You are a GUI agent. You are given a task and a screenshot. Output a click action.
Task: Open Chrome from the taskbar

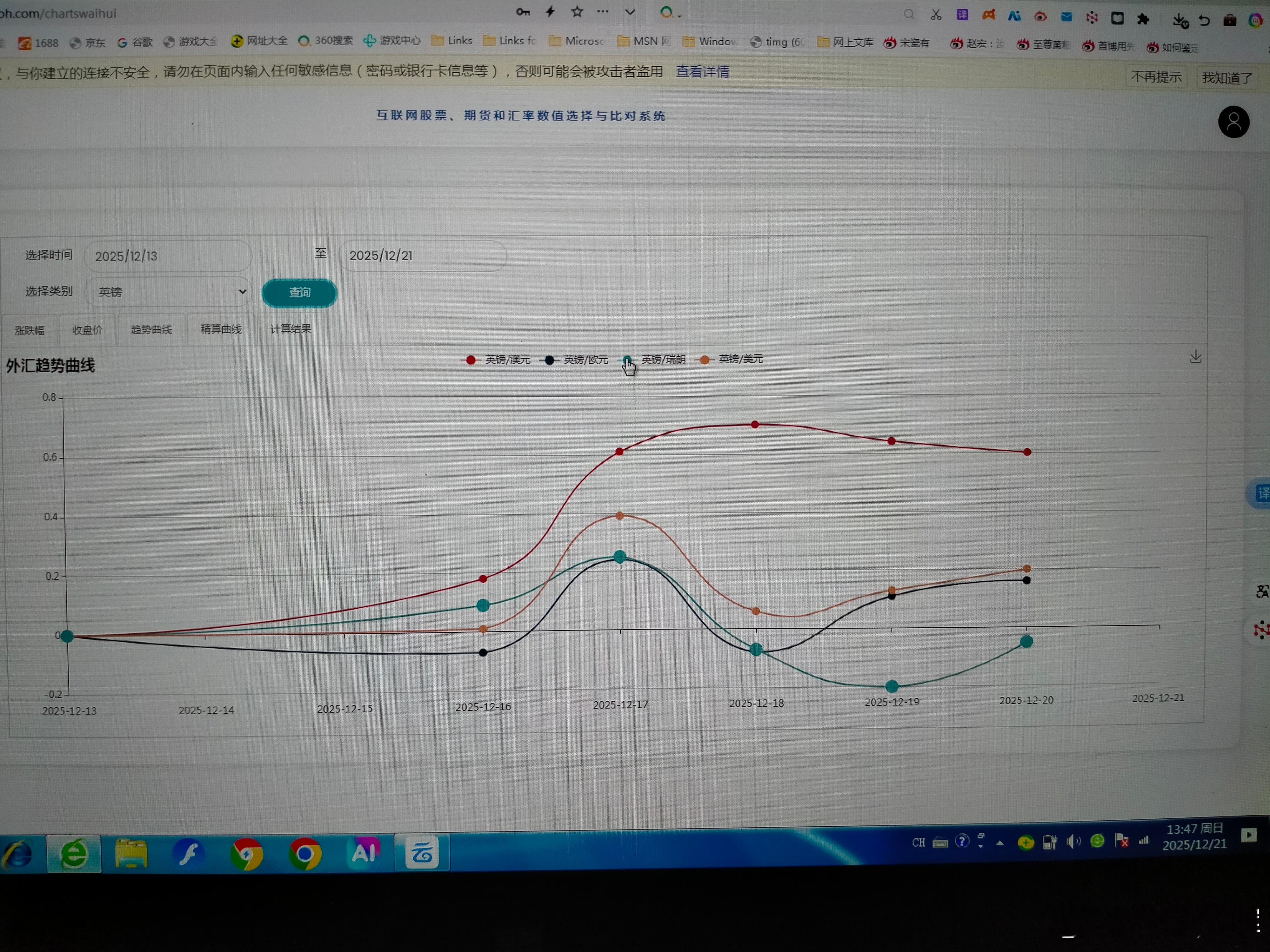point(305,855)
